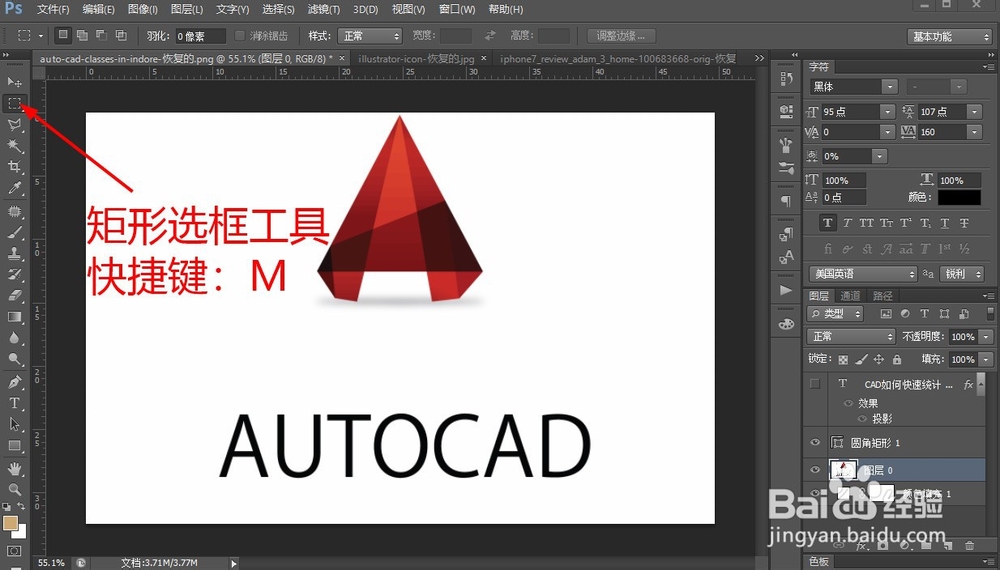Switch to the 通道 tab
The image size is (1000, 570).
850,296
